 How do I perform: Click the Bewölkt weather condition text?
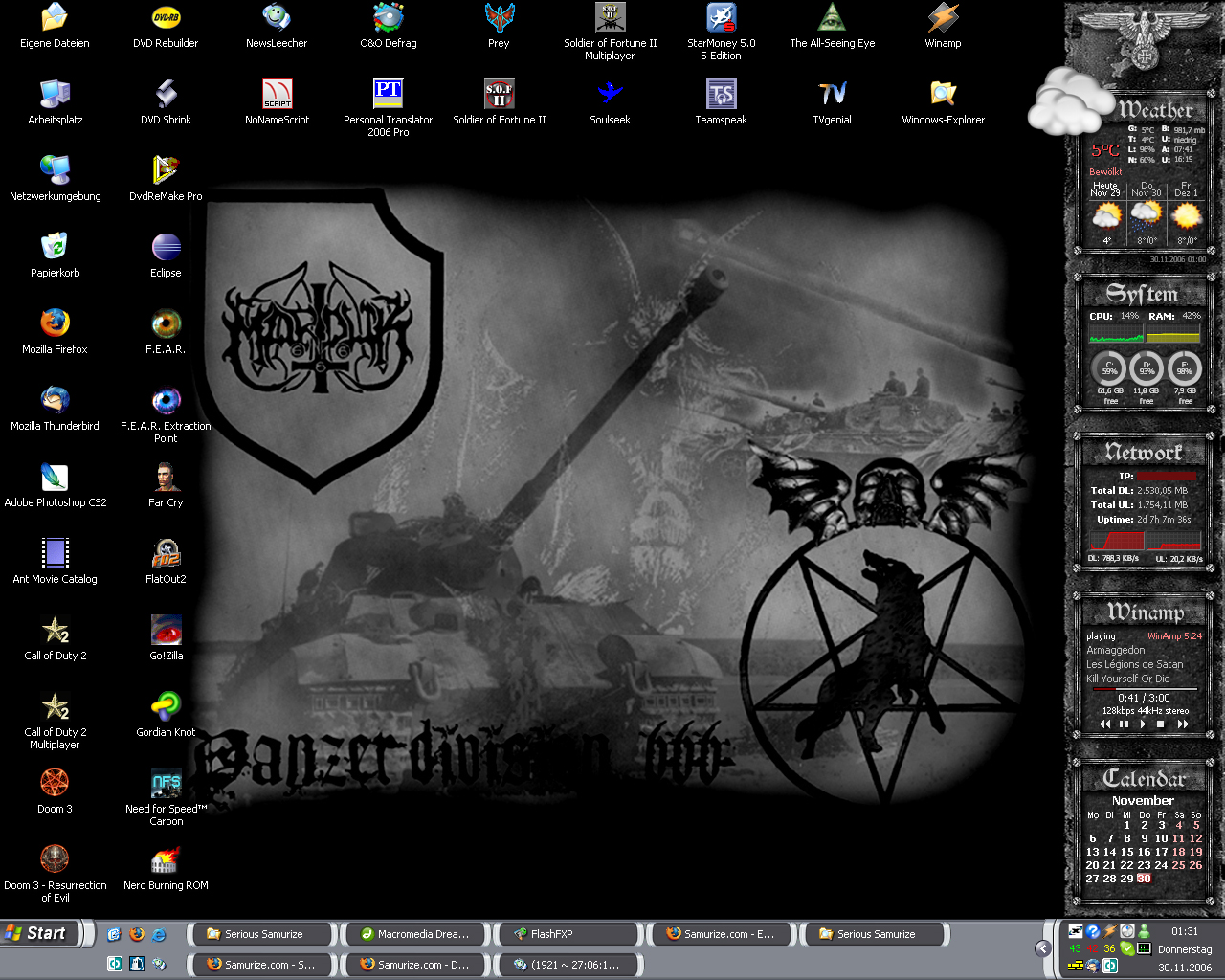1104,172
